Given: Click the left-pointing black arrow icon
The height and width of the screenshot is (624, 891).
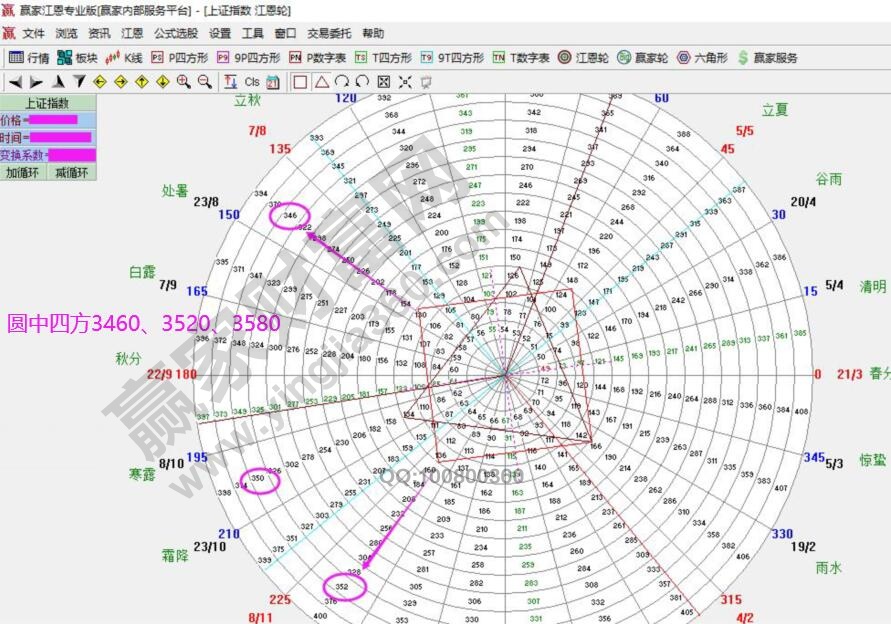Looking at the screenshot, I should [x=15, y=82].
